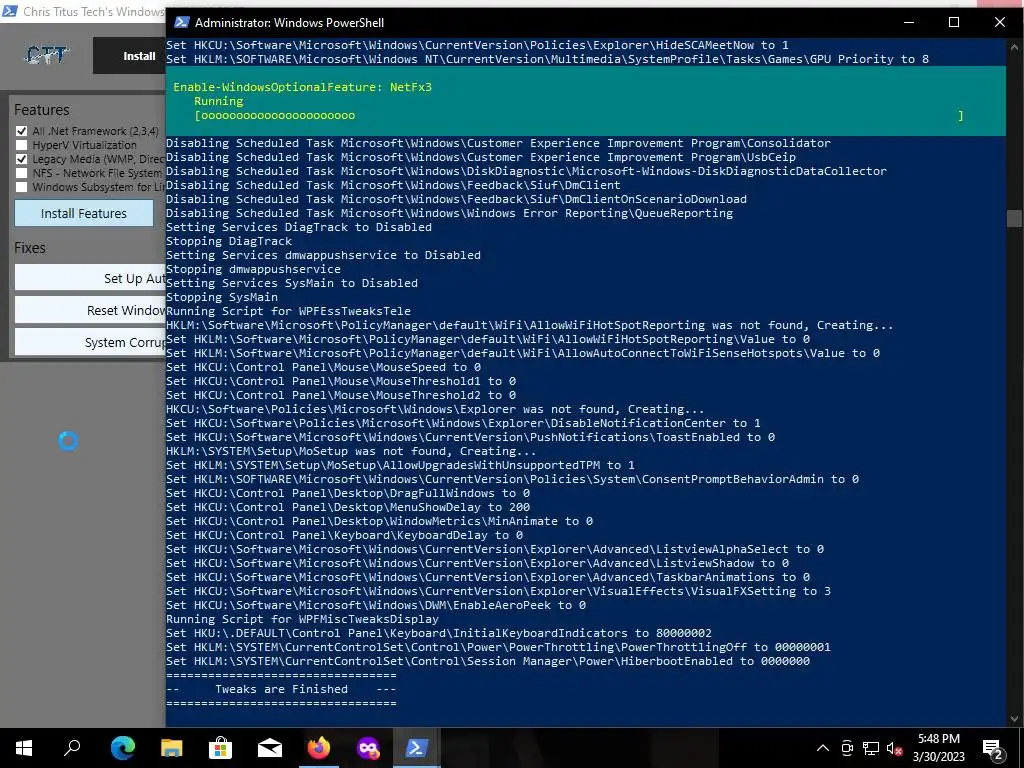Click the Install Features button

(84, 214)
